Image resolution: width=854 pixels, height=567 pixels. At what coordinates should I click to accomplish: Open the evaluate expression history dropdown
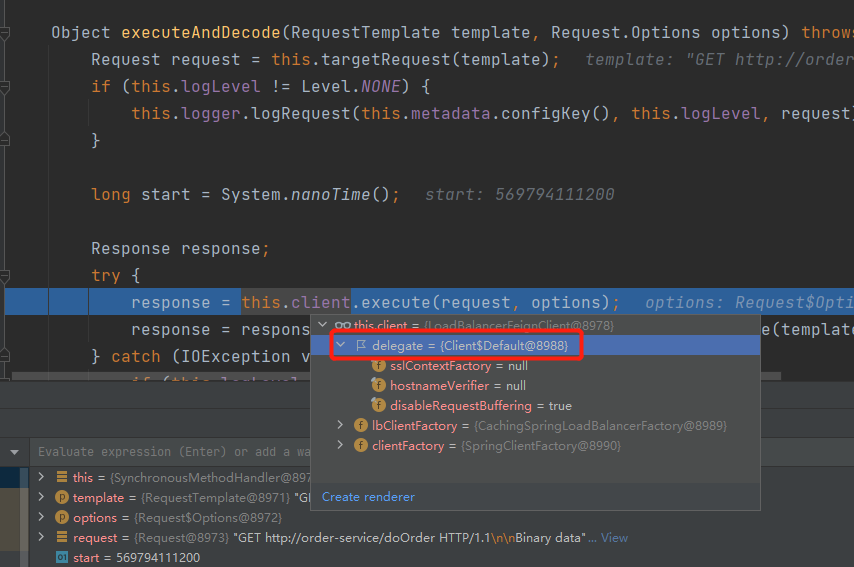[15, 452]
